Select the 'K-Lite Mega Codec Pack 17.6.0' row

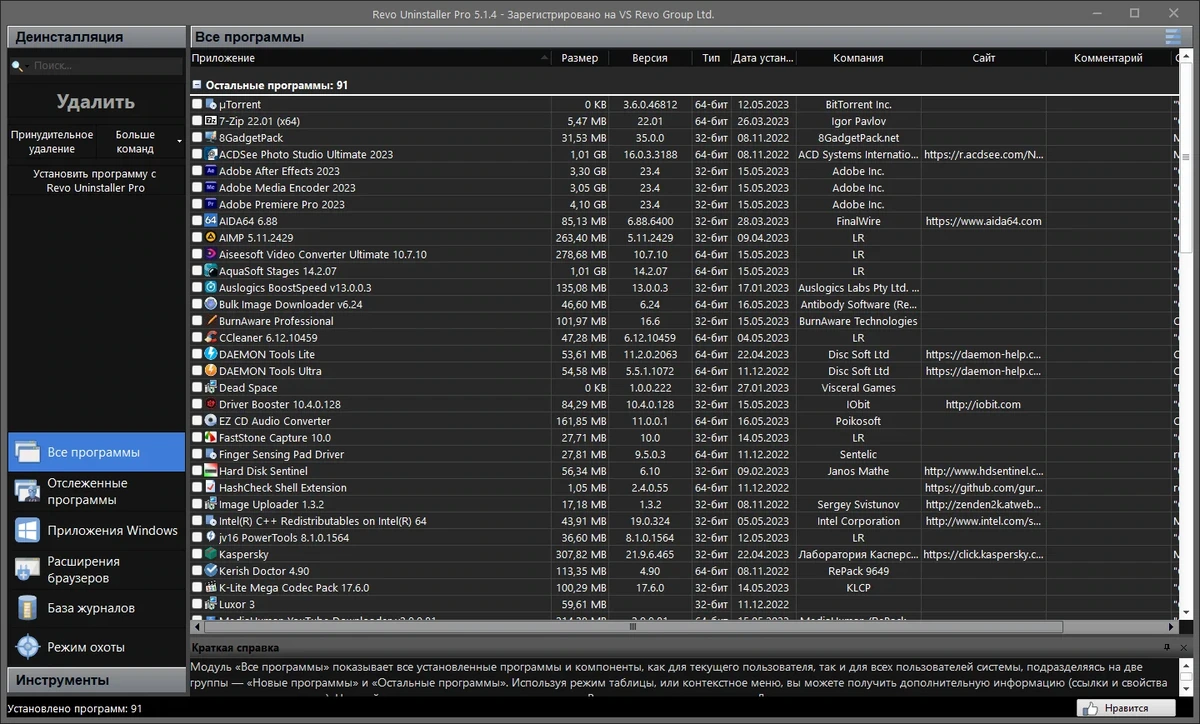685,588
